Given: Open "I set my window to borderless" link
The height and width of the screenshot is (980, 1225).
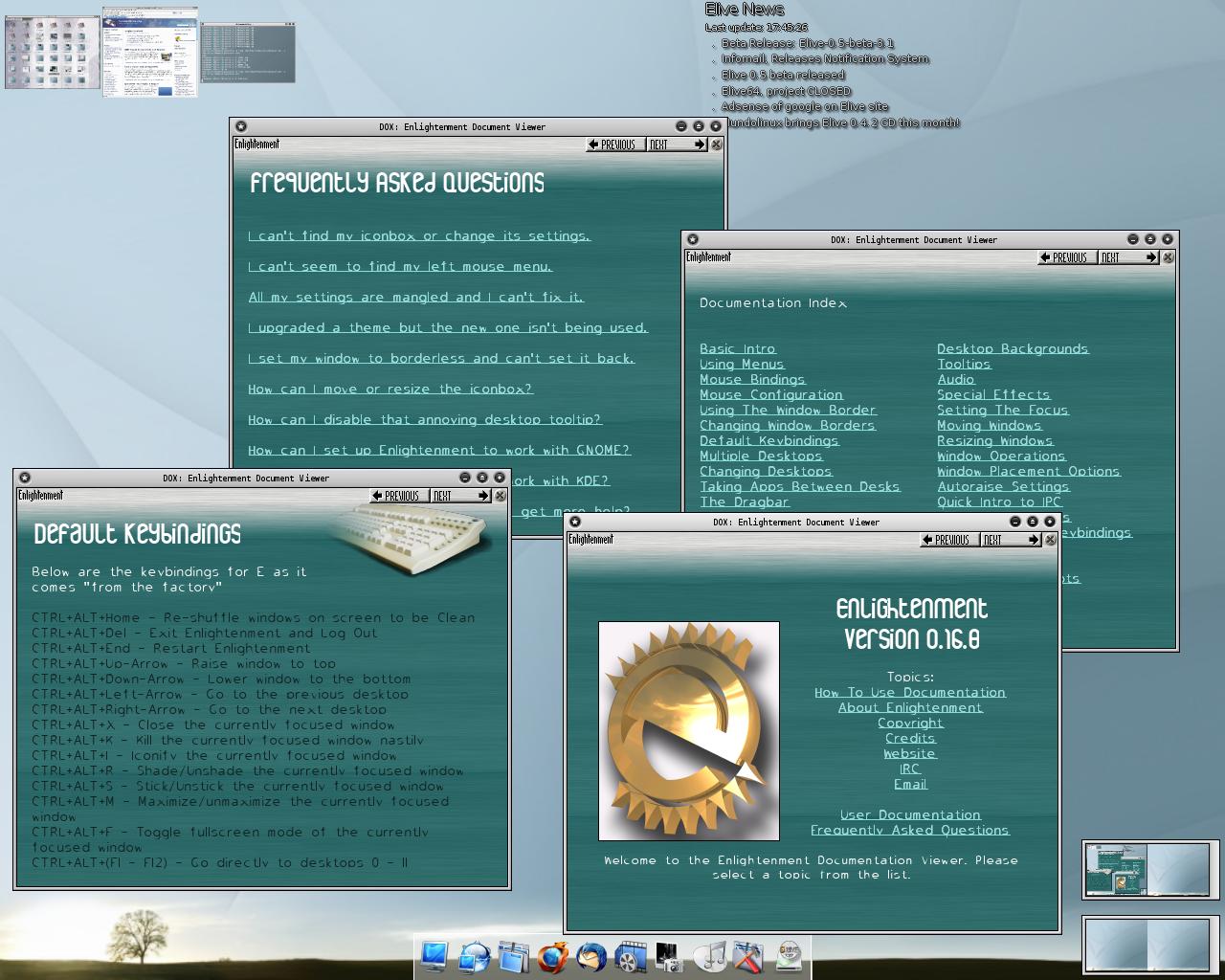Looking at the screenshot, I should [441, 359].
